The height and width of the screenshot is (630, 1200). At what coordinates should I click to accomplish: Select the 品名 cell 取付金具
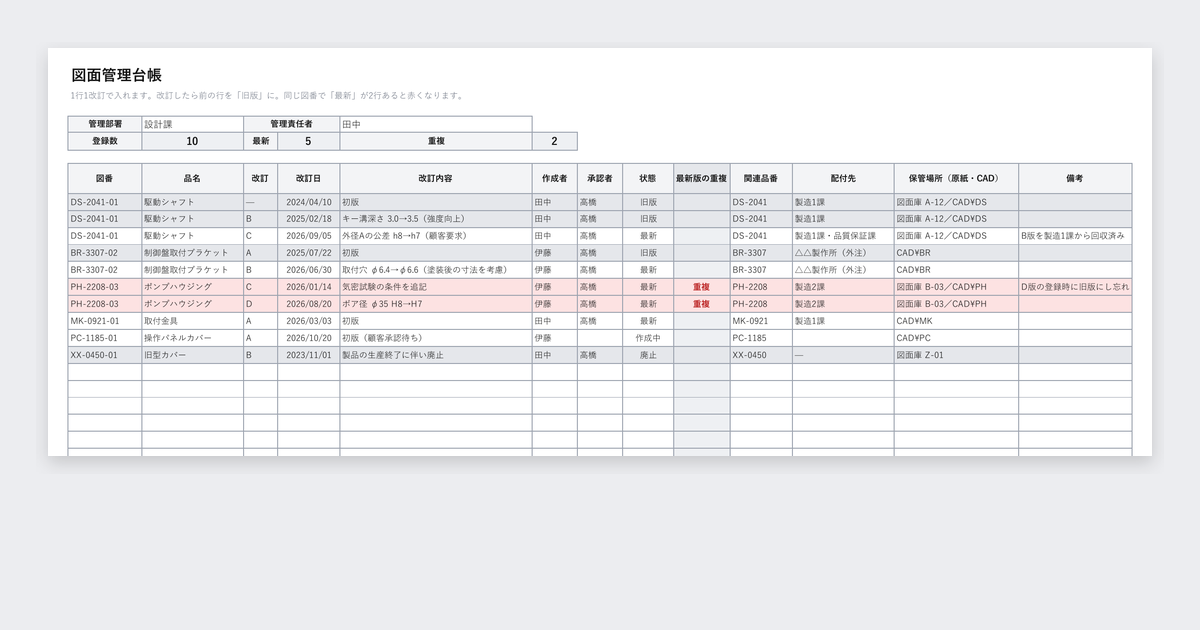tap(192, 321)
